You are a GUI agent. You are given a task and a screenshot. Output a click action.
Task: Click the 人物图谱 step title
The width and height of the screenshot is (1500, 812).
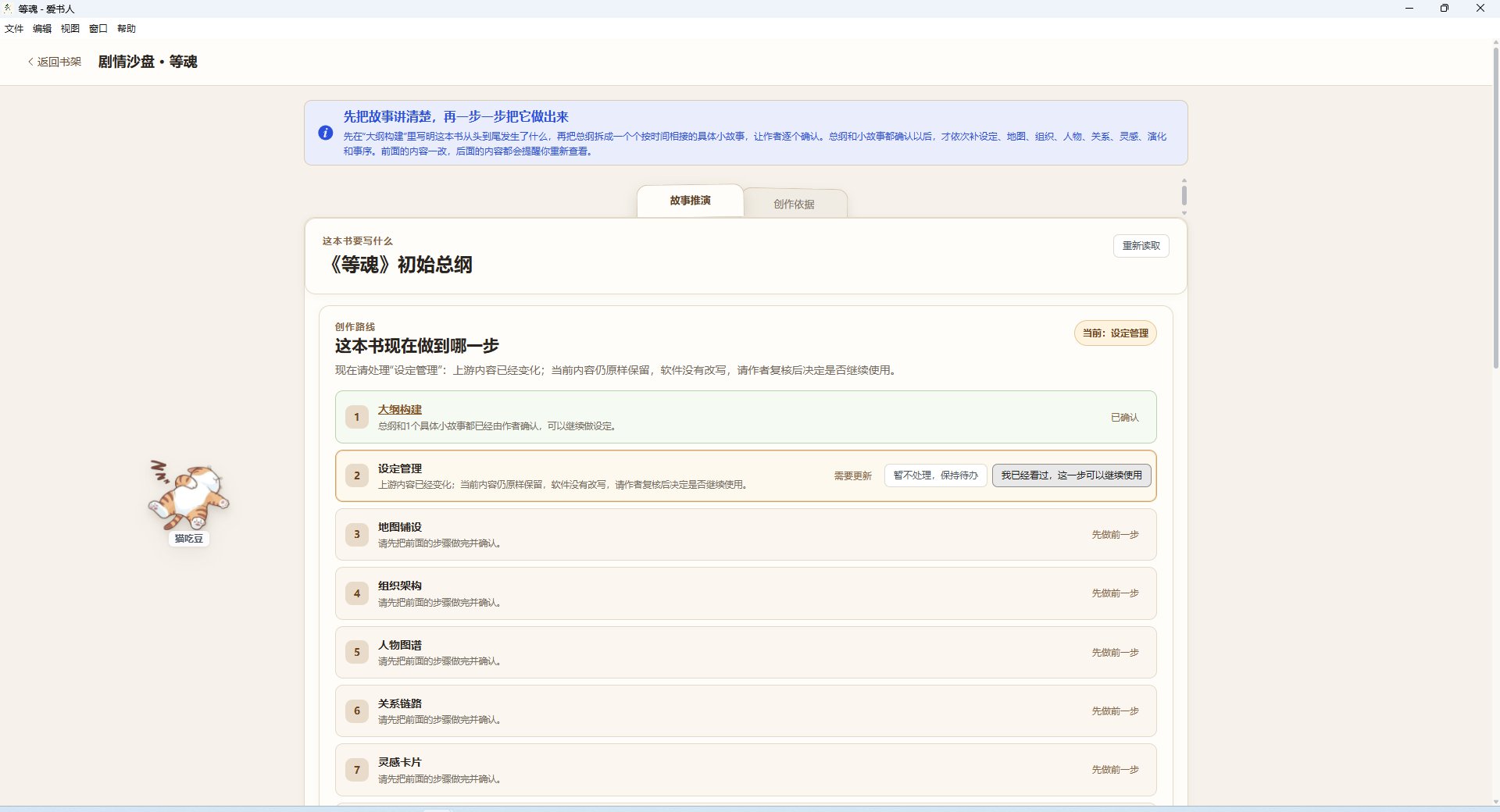(x=400, y=645)
